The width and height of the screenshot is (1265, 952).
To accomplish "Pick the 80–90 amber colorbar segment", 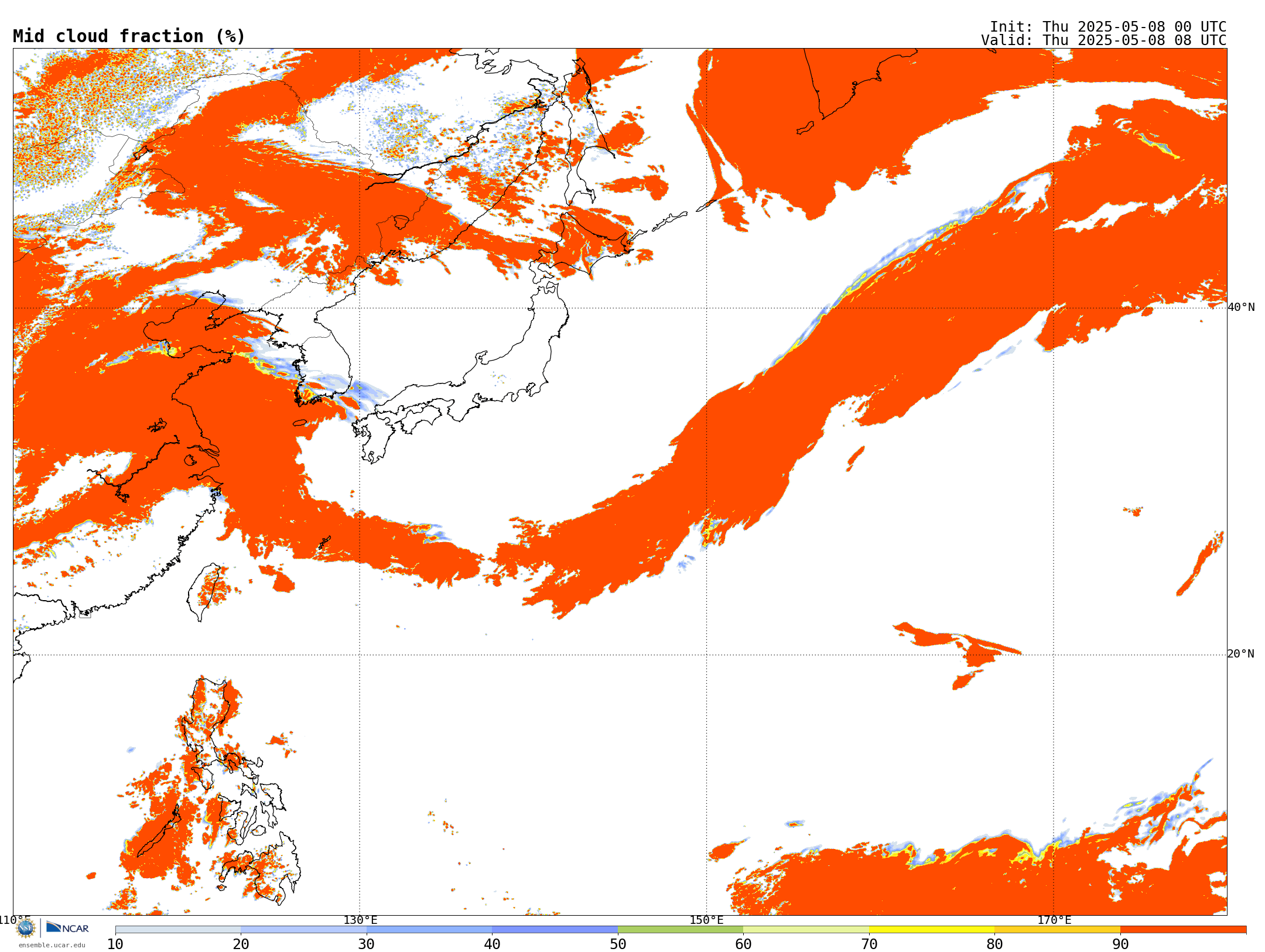I will (x=1057, y=930).
